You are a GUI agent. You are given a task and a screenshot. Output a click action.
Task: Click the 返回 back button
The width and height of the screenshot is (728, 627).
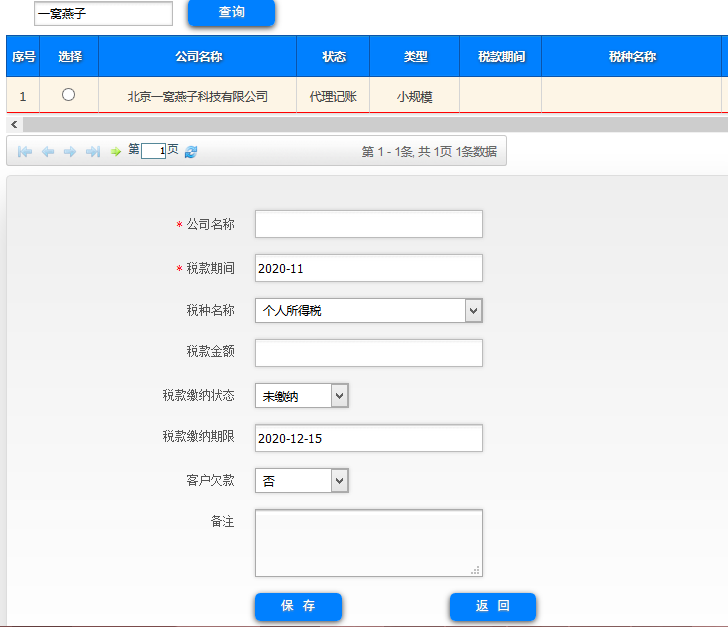(493, 606)
